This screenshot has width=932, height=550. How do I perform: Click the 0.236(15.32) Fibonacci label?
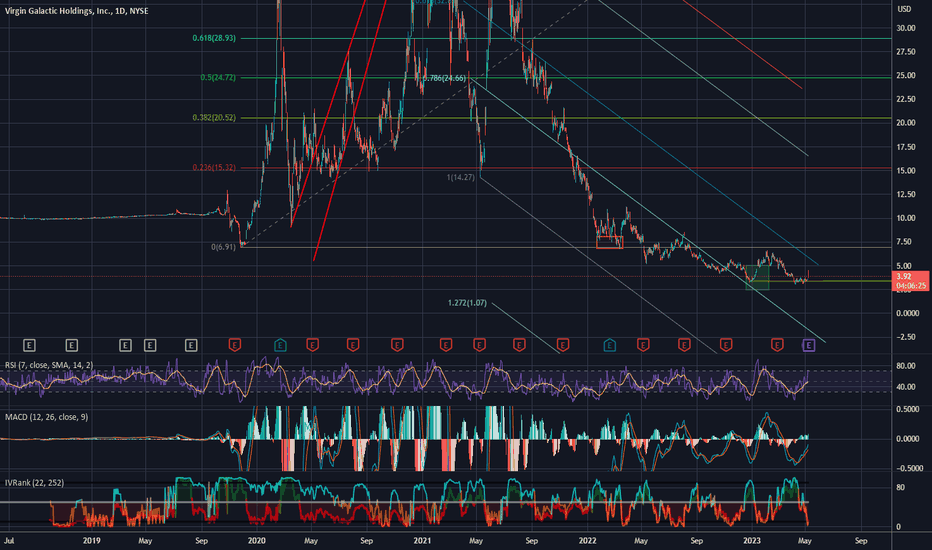[x=214, y=168]
